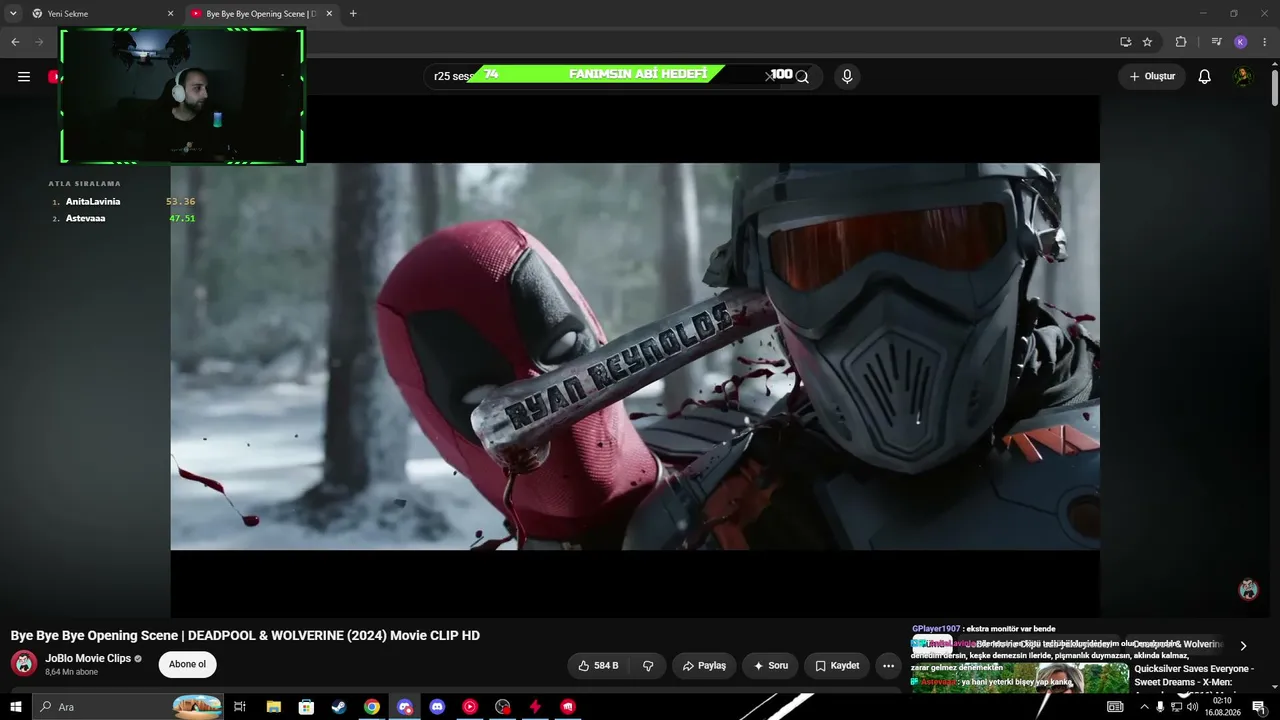Open the browser extensions puzzle icon
Screen dimensions: 1280x720
click(1181, 42)
